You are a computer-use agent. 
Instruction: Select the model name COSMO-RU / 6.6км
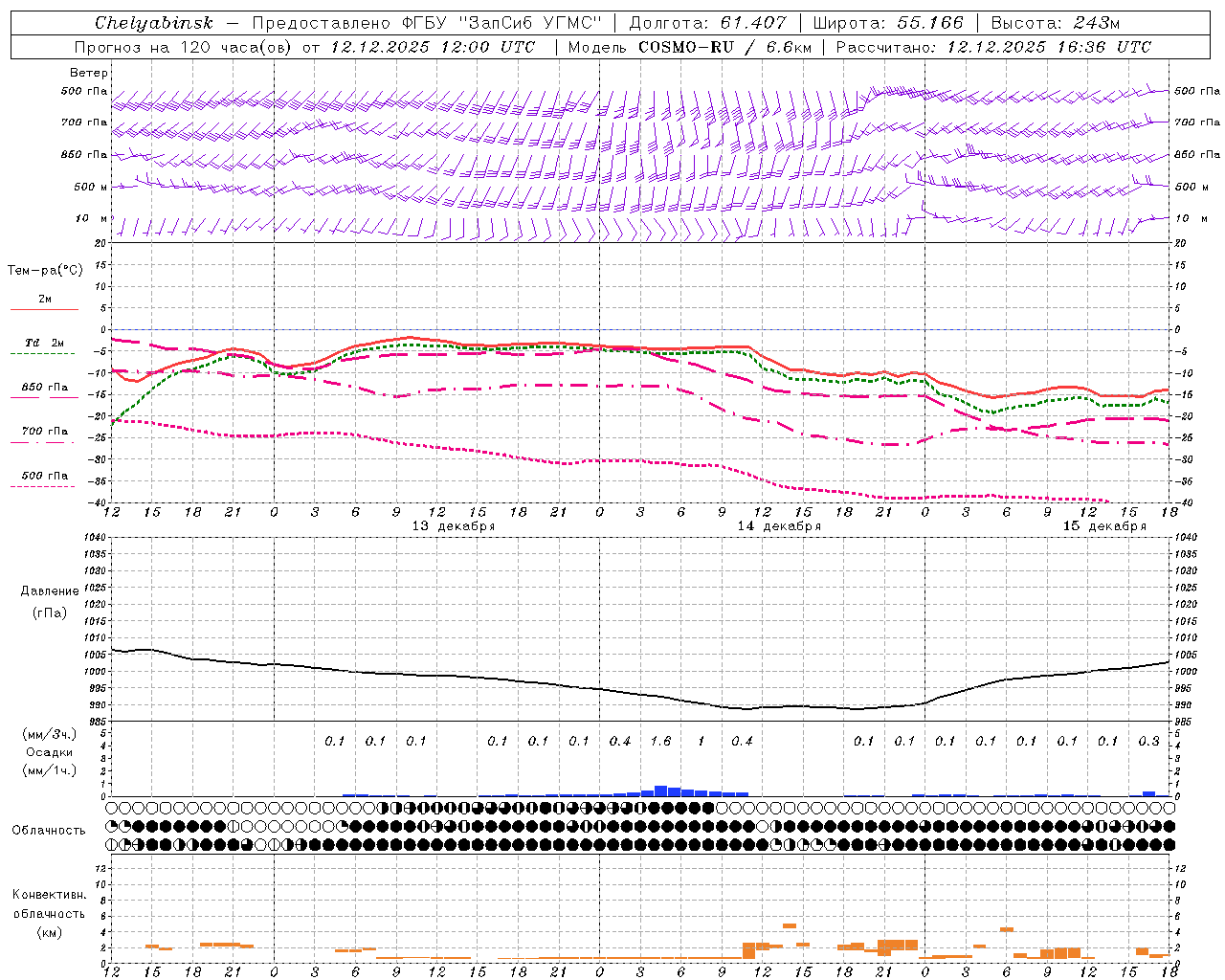pyautogui.click(x=725, y=47)
